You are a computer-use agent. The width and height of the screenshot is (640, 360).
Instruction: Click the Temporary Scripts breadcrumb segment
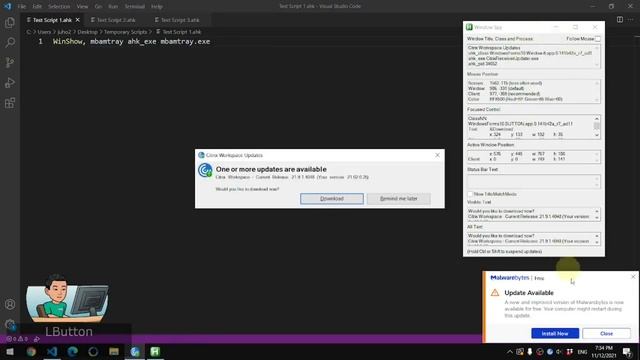click(x=125, y=32)
